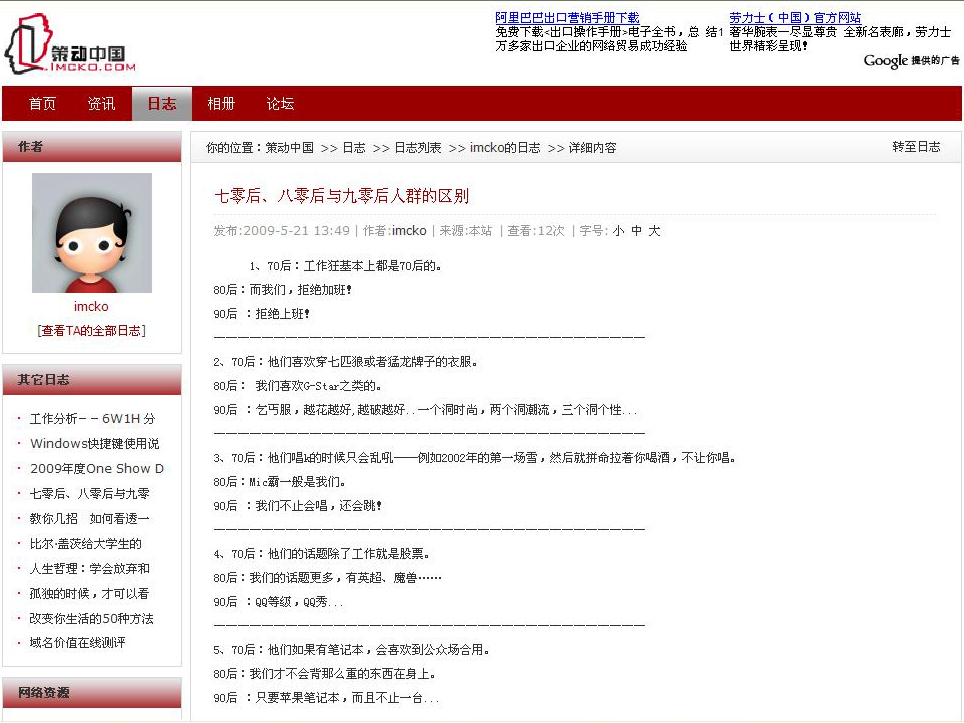
Task: Go to 日志列表 in the breadcrumb
Action: coord(417,148)
